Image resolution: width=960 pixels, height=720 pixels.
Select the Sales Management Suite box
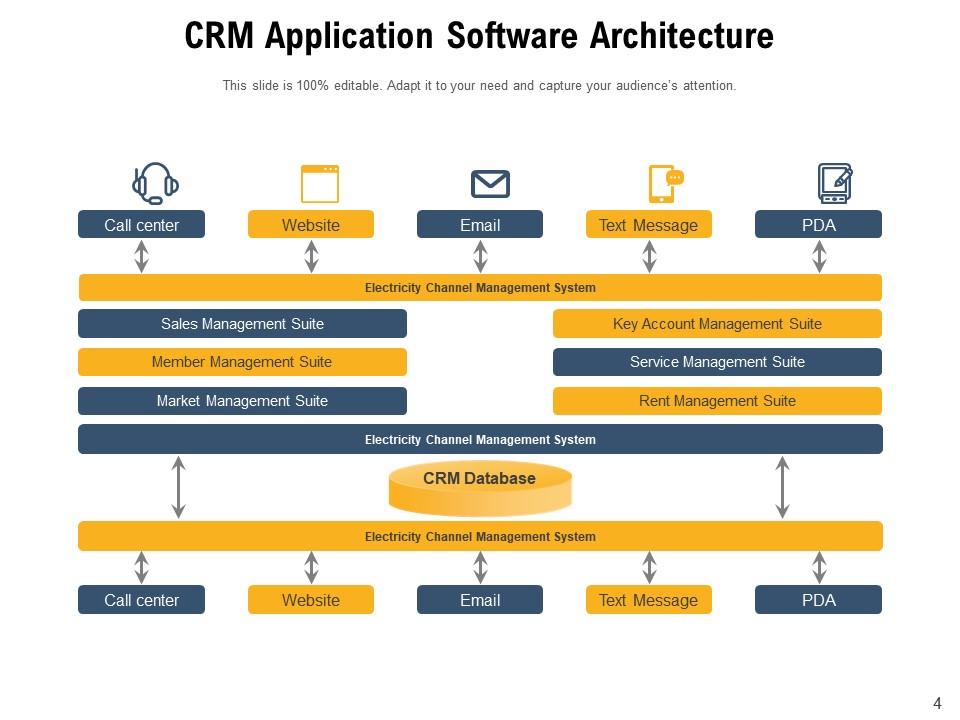[x=242, y=323]
